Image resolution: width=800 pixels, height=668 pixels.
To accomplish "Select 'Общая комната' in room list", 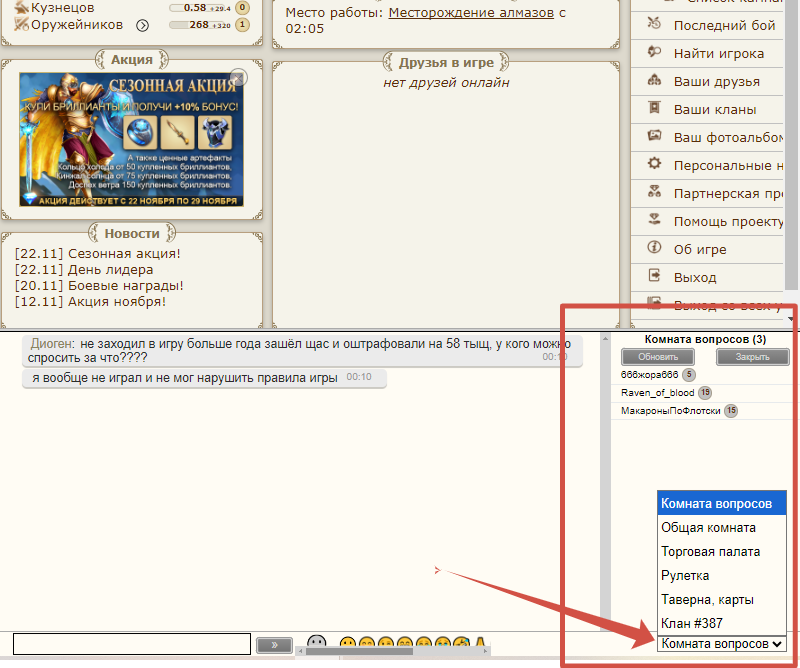I will click(721, 527).
